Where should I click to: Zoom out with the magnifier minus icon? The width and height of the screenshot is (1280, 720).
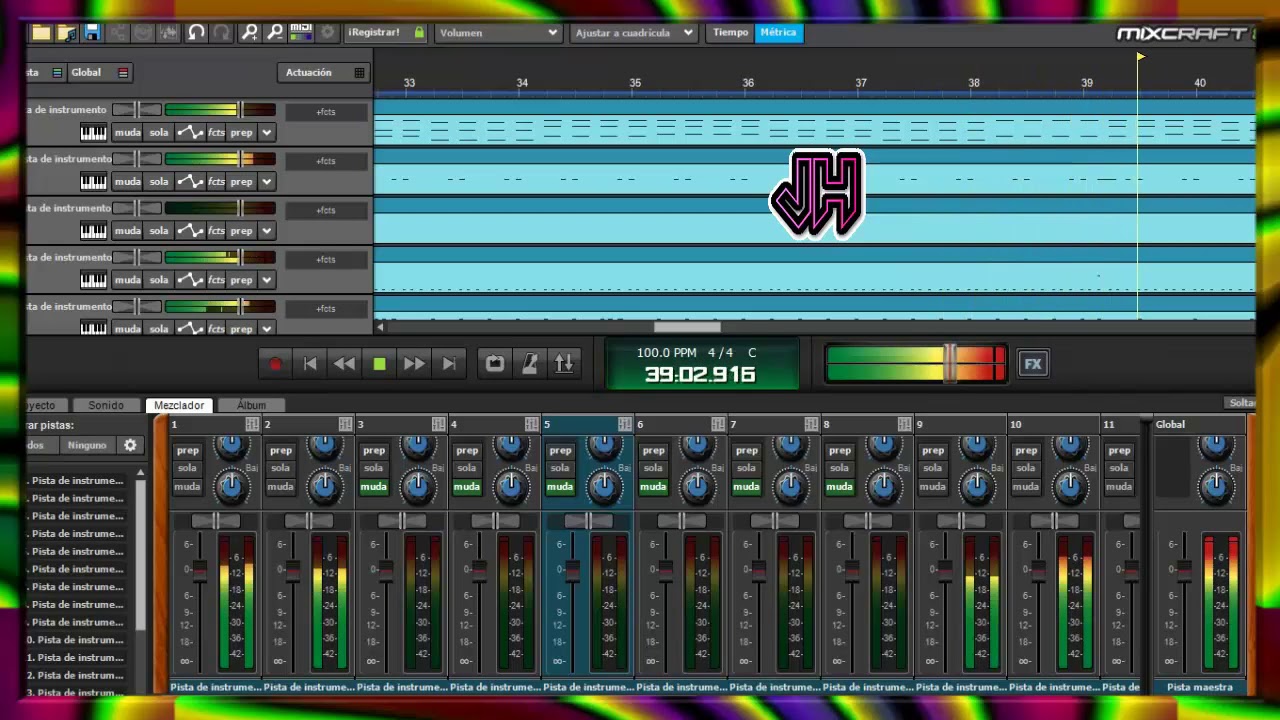point(274,32)
